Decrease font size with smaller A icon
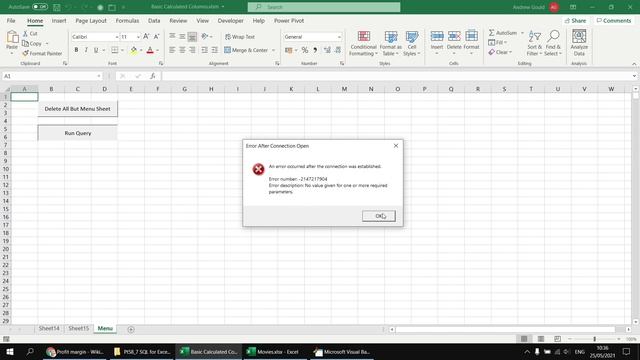The image size is (640, 360). click(x=156, y=37)
